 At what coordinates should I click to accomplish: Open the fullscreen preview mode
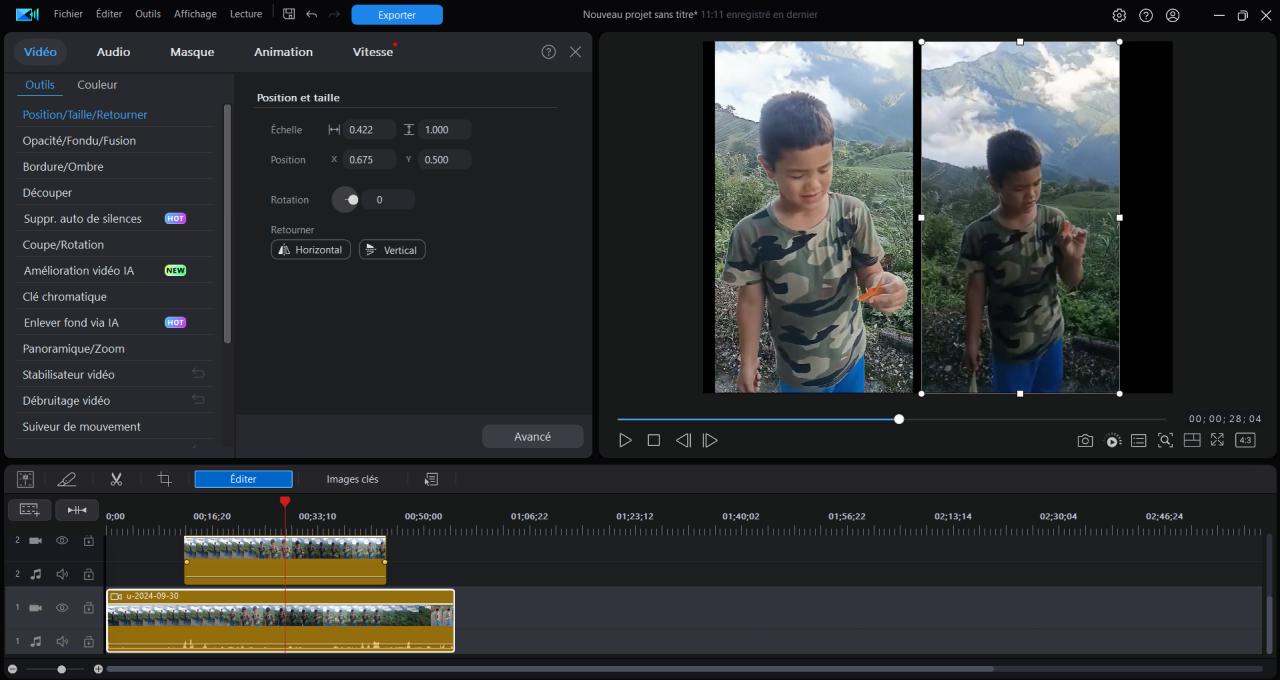1217,440
